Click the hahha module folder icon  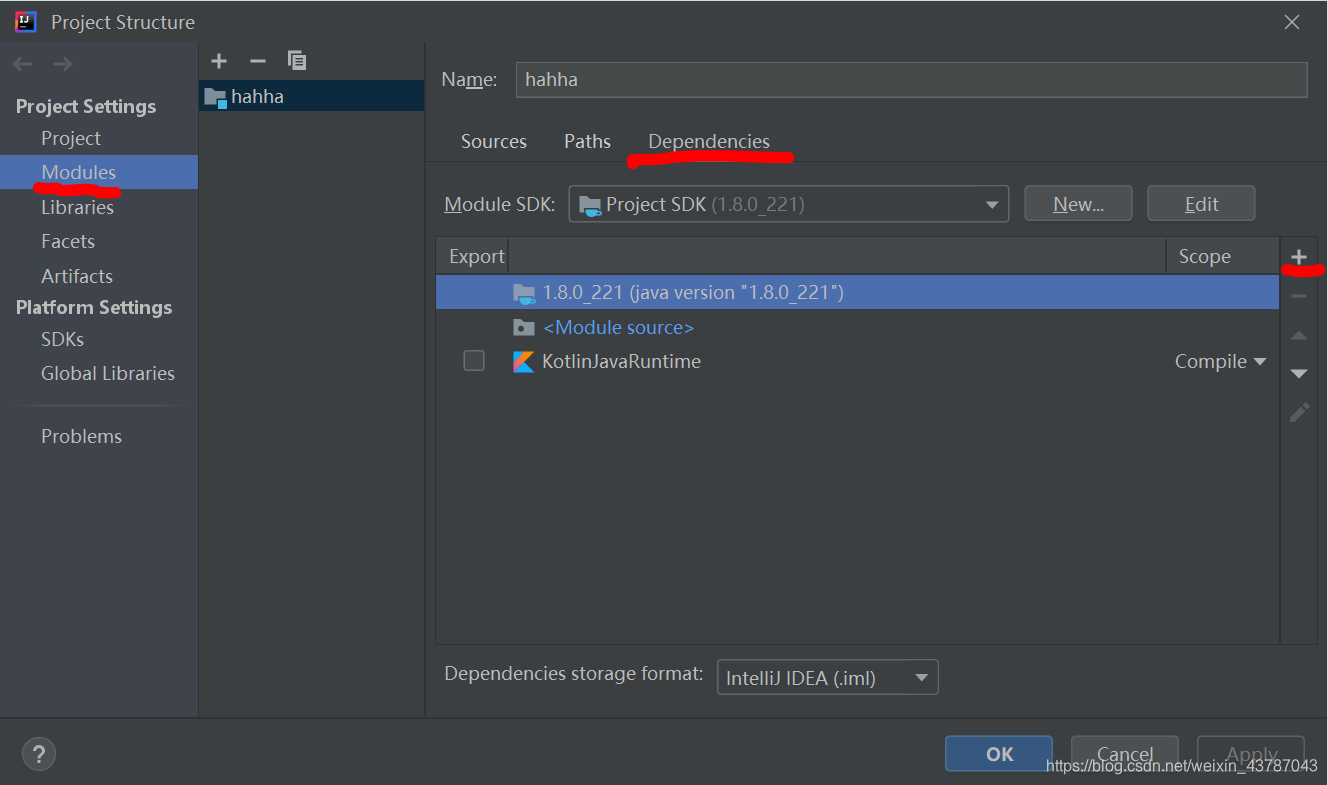(x=215, y=97)
